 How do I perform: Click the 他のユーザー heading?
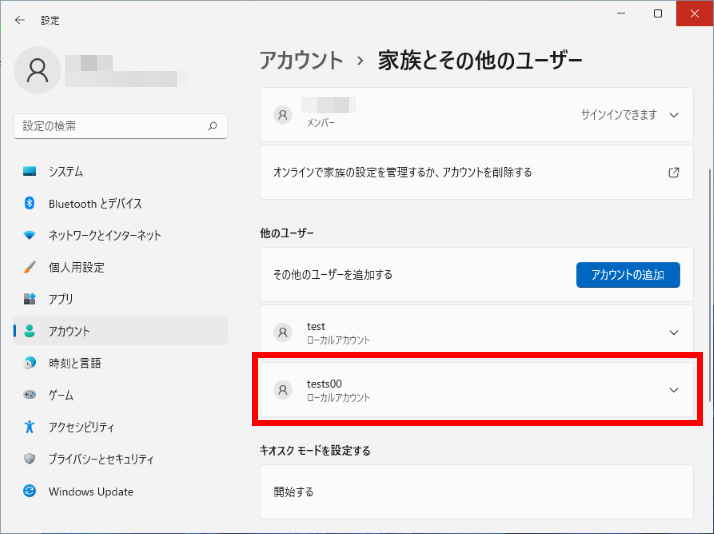point(287,233)
